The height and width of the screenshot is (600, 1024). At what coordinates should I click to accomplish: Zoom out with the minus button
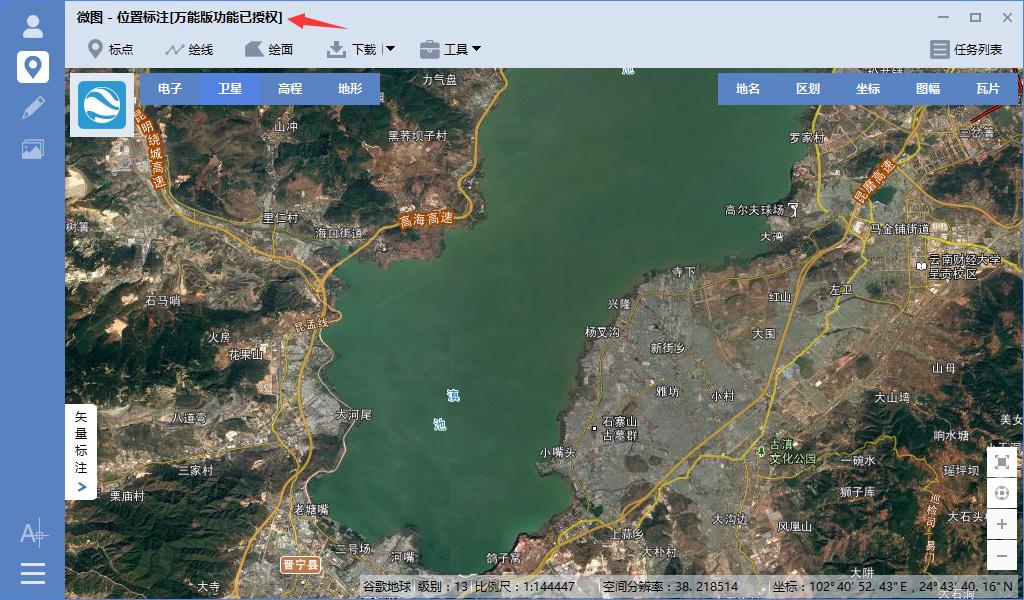click(1001, 556)
